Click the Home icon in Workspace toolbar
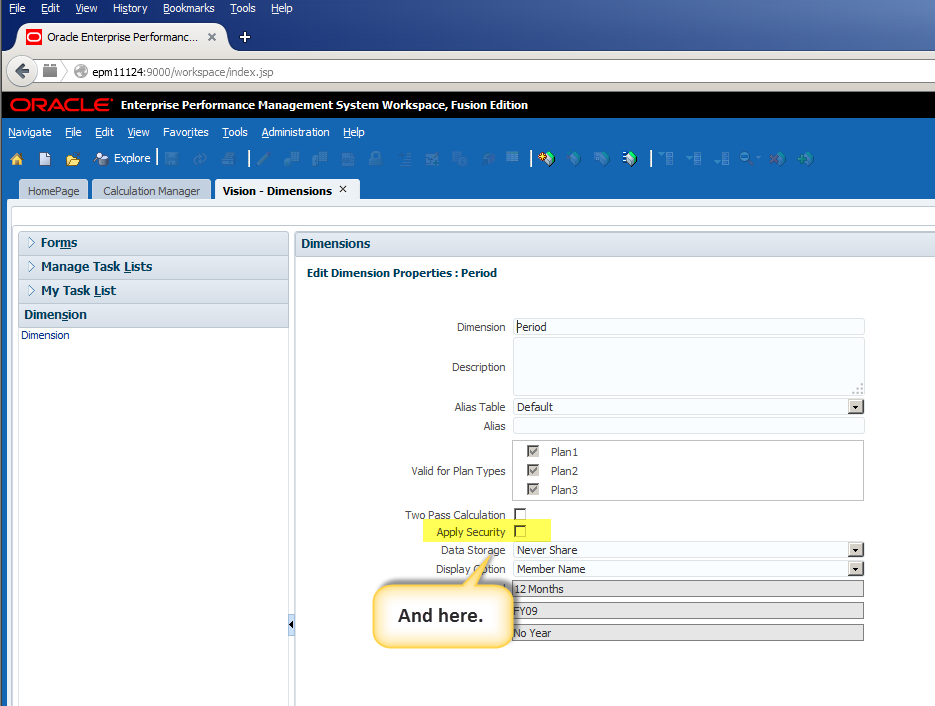This screenshot has height=706, width=935. point(17,159)
